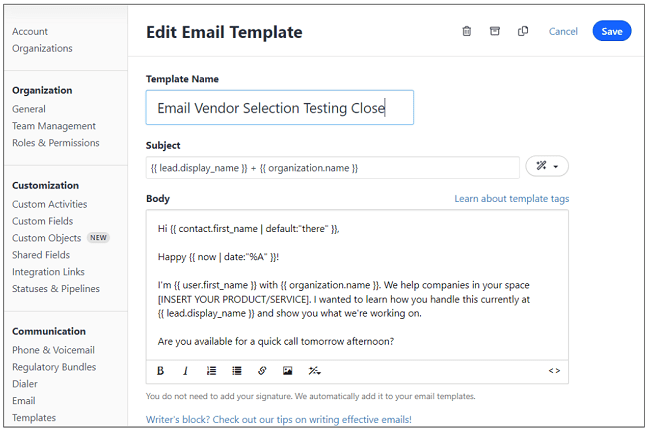Screen dimensions: 650x431
Task: Delete the template with the trash icon
Action: tap(467, 31)
